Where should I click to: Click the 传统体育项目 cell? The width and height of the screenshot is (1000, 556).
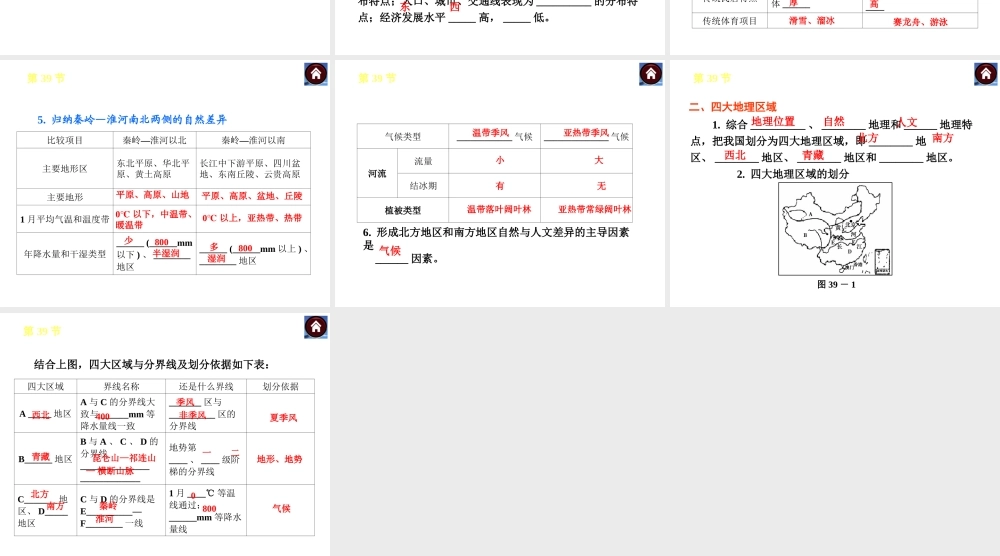pos(730,21)
